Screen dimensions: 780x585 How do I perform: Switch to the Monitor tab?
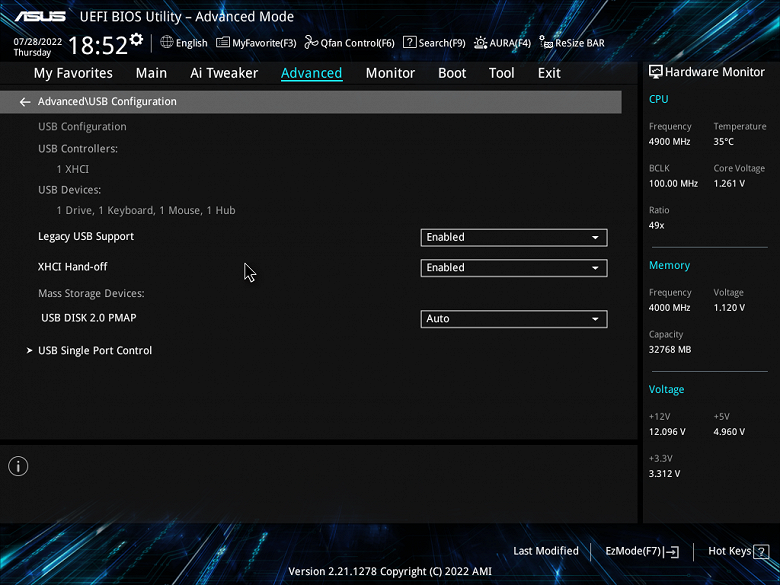point(390,73)
